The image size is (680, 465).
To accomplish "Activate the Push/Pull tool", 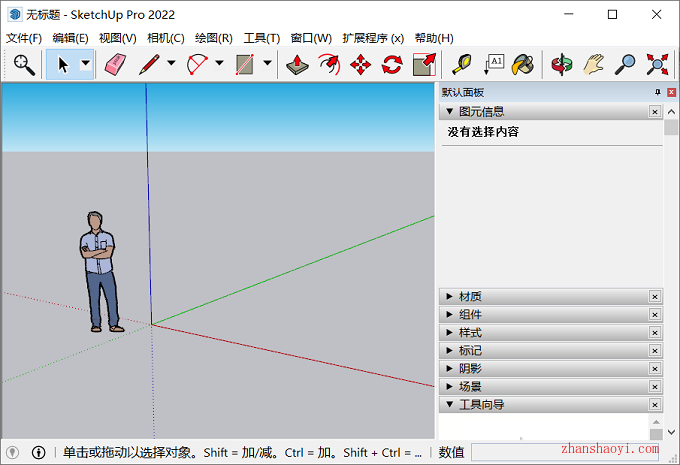I will click(x=297, y=65).
